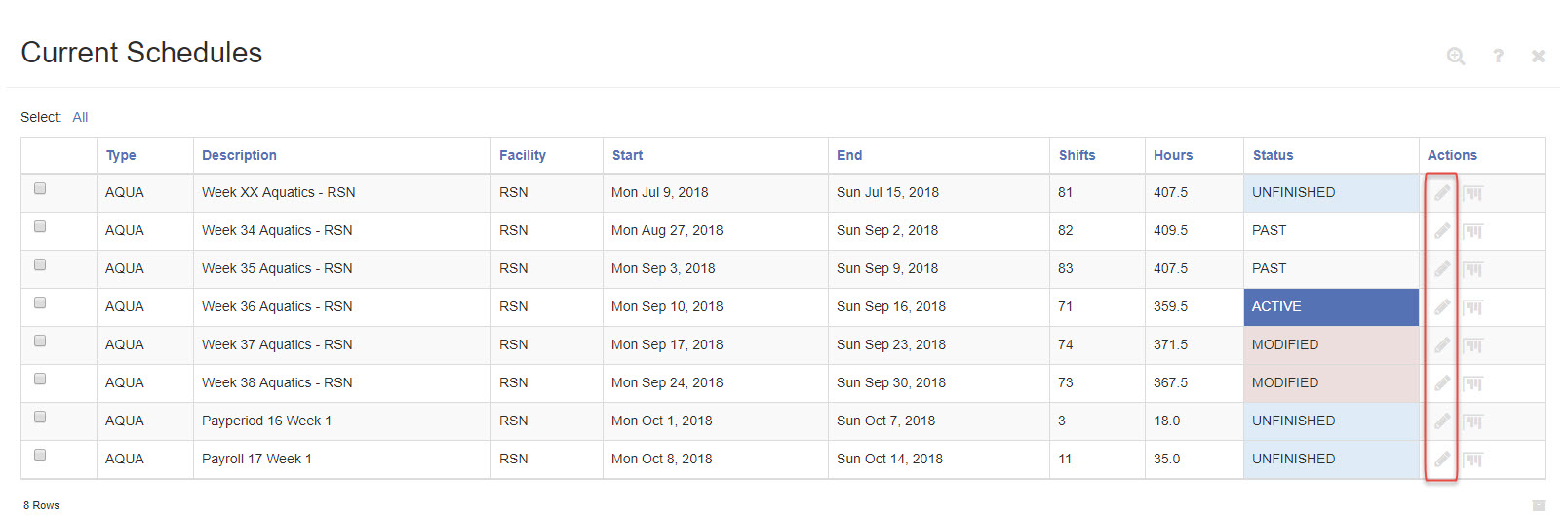Click chart icon for Payroll 17 Week 1
This screenshot has height=521, width=1568.
point(1472,460)
